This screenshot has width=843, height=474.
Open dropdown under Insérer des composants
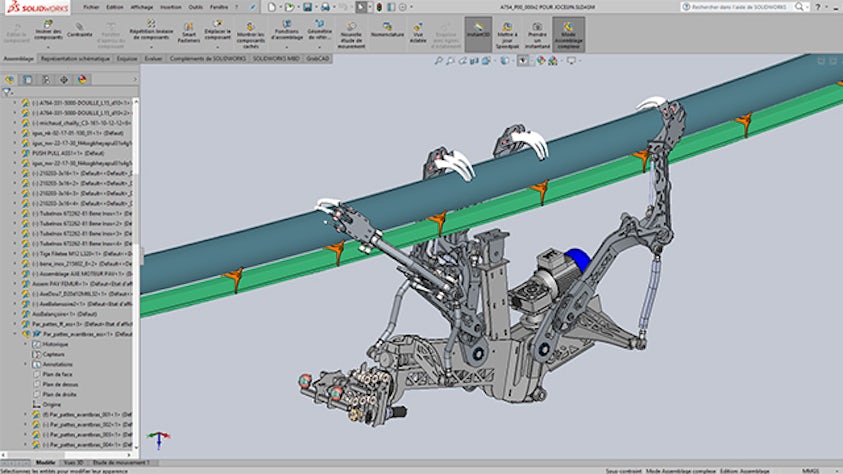pyautogui.click(x=48, y=47)
